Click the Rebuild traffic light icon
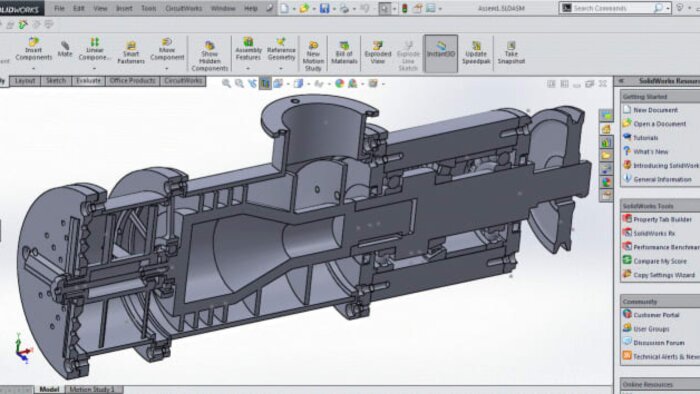700x394 pixels. pos(404,8)
